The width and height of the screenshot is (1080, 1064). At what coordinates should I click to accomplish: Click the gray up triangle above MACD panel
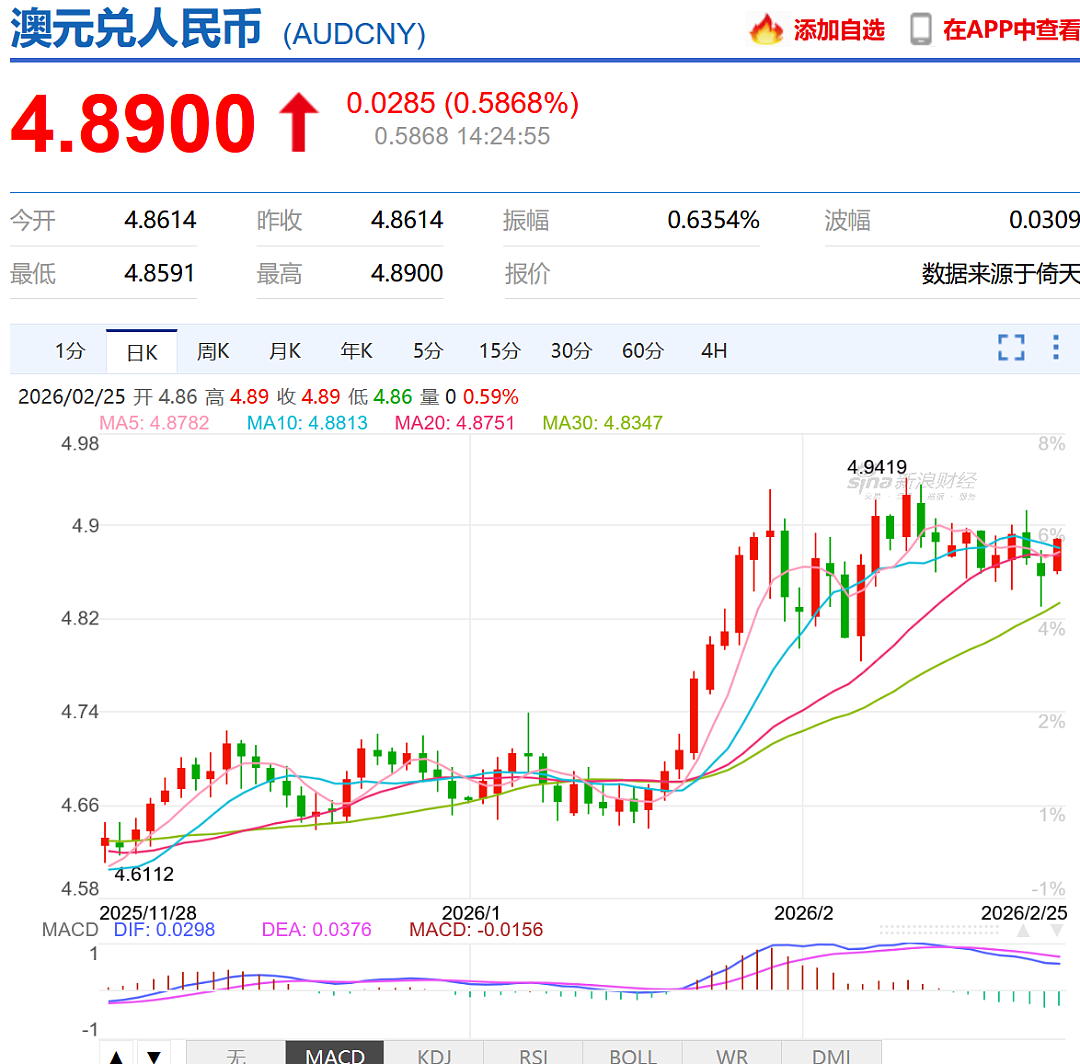coord(1024,930)
